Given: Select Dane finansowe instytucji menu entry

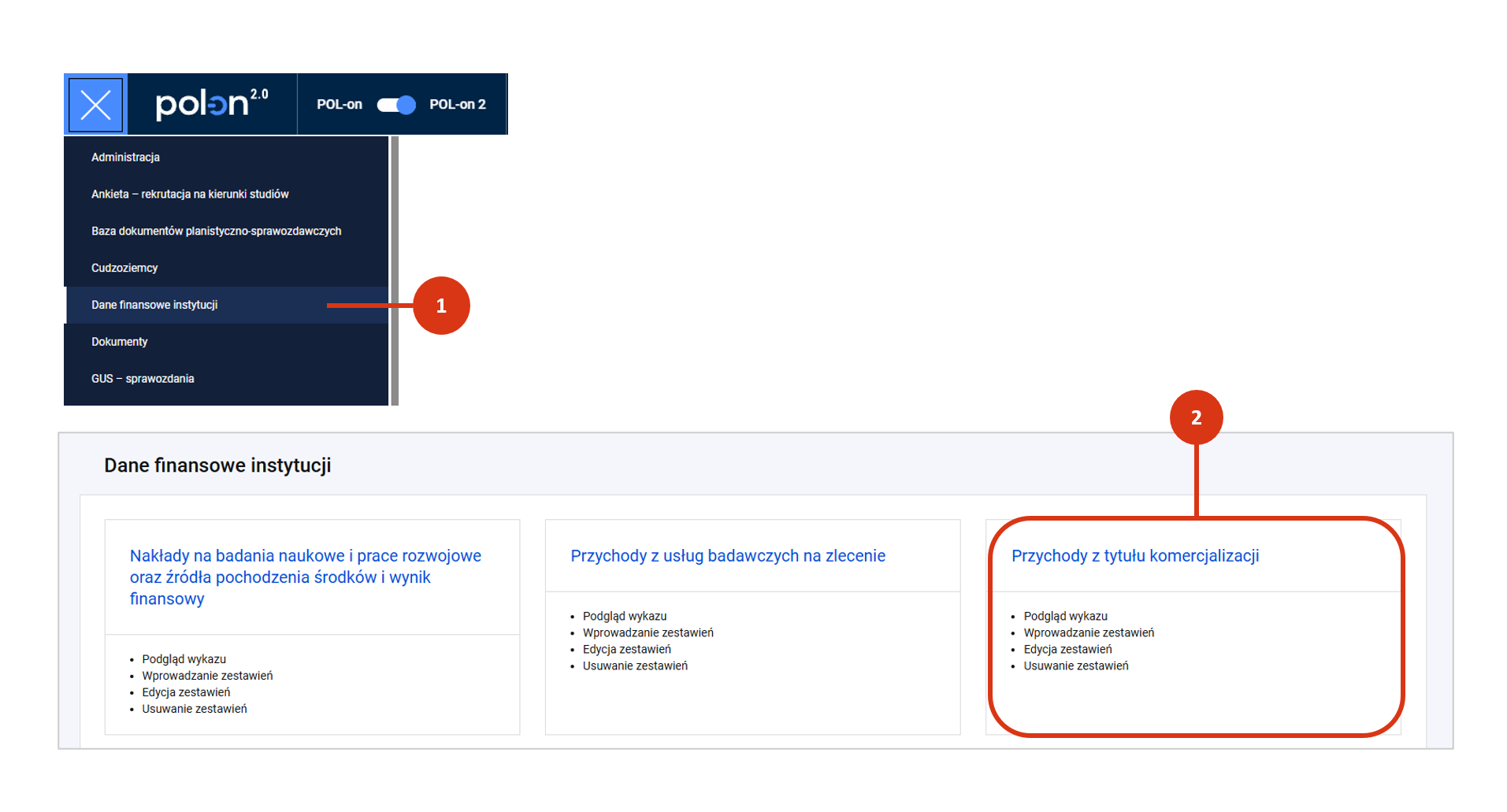Looking at the screenshot, I should (154, 306).
